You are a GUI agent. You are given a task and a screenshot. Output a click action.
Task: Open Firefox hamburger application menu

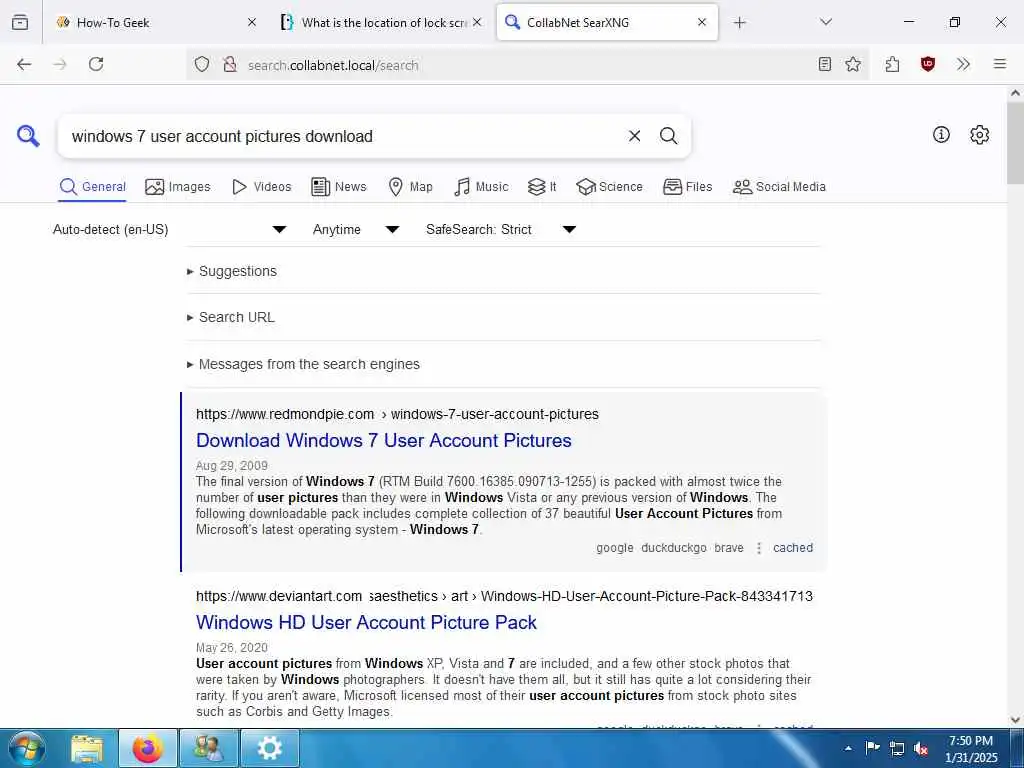tap(1000, 64)
